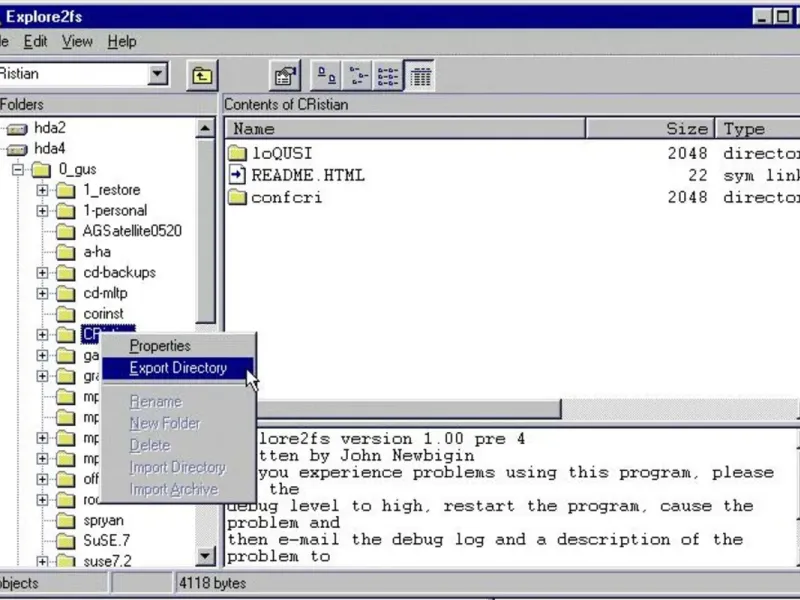This screenshot has height=600, width=800.
Task: Click the cd-backups folder icon
Action: click(65, 273)
